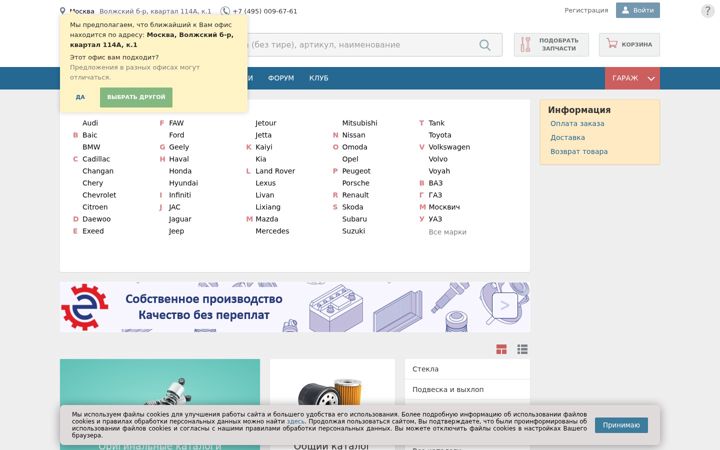Click the Собственное производство banner
The image size is (720, 450).
pyautogui.click(x=295, y=307)
